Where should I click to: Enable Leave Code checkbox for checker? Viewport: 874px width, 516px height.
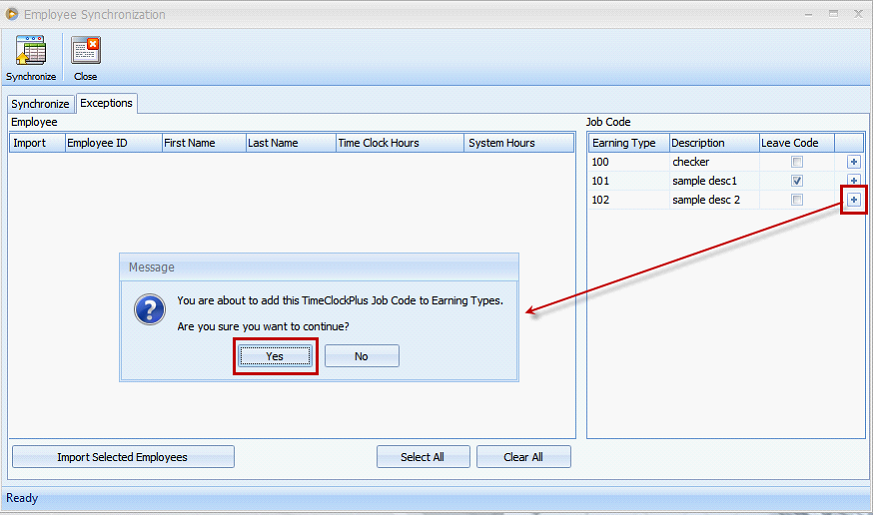[797, 162]
